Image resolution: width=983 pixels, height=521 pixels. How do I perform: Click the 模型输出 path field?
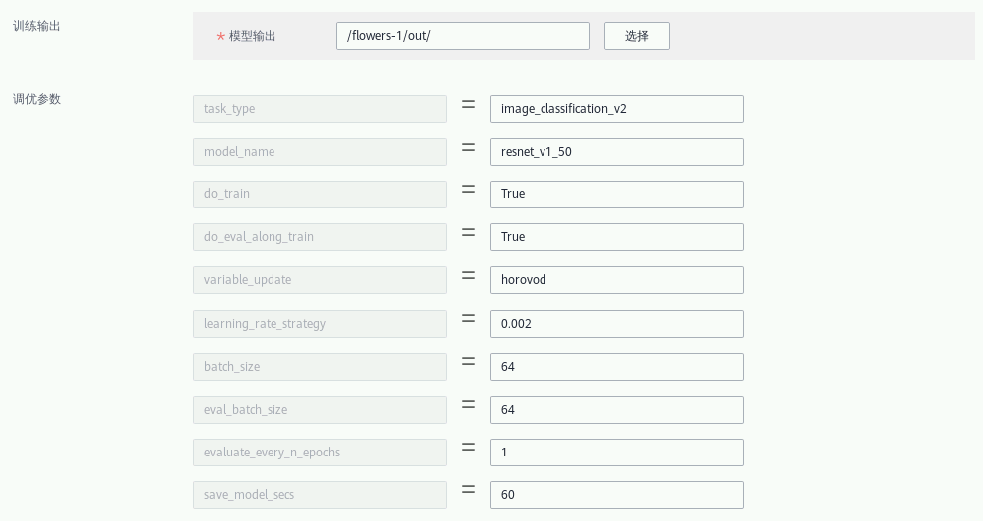tap(462, 36)
